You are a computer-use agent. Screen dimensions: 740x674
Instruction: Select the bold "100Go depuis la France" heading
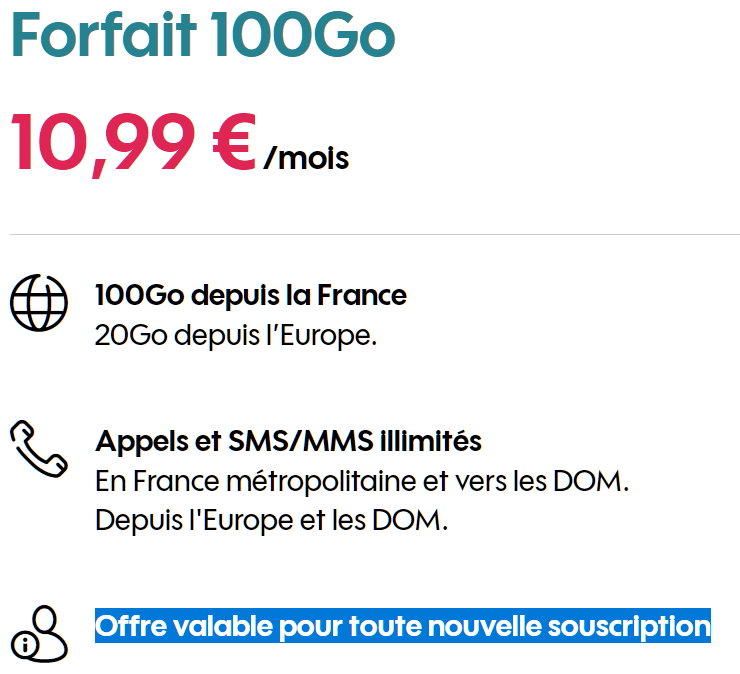251,296
